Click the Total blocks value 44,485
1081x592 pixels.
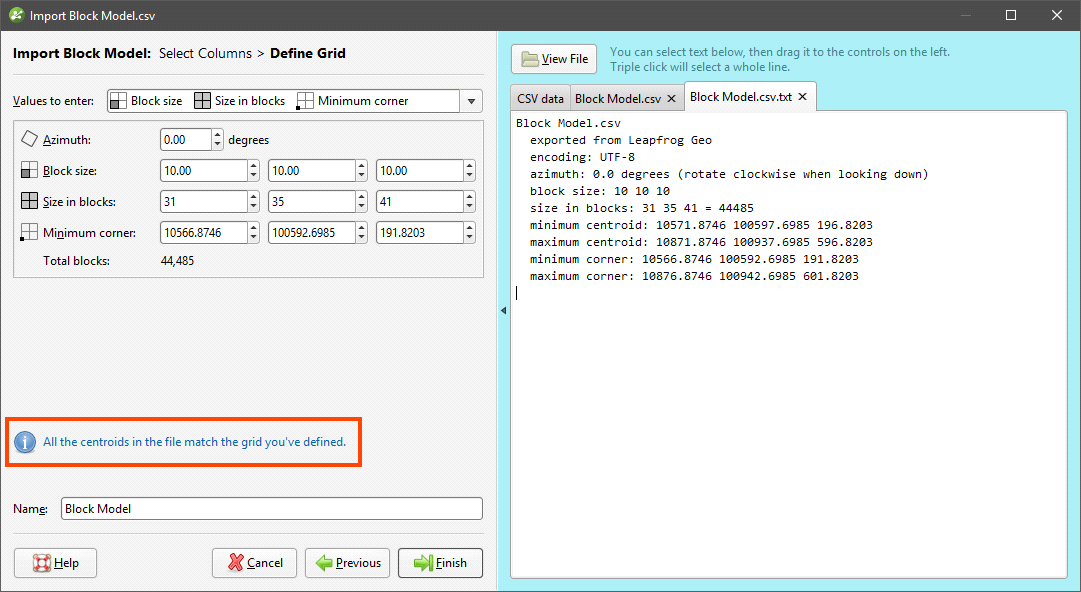(177, 261)
